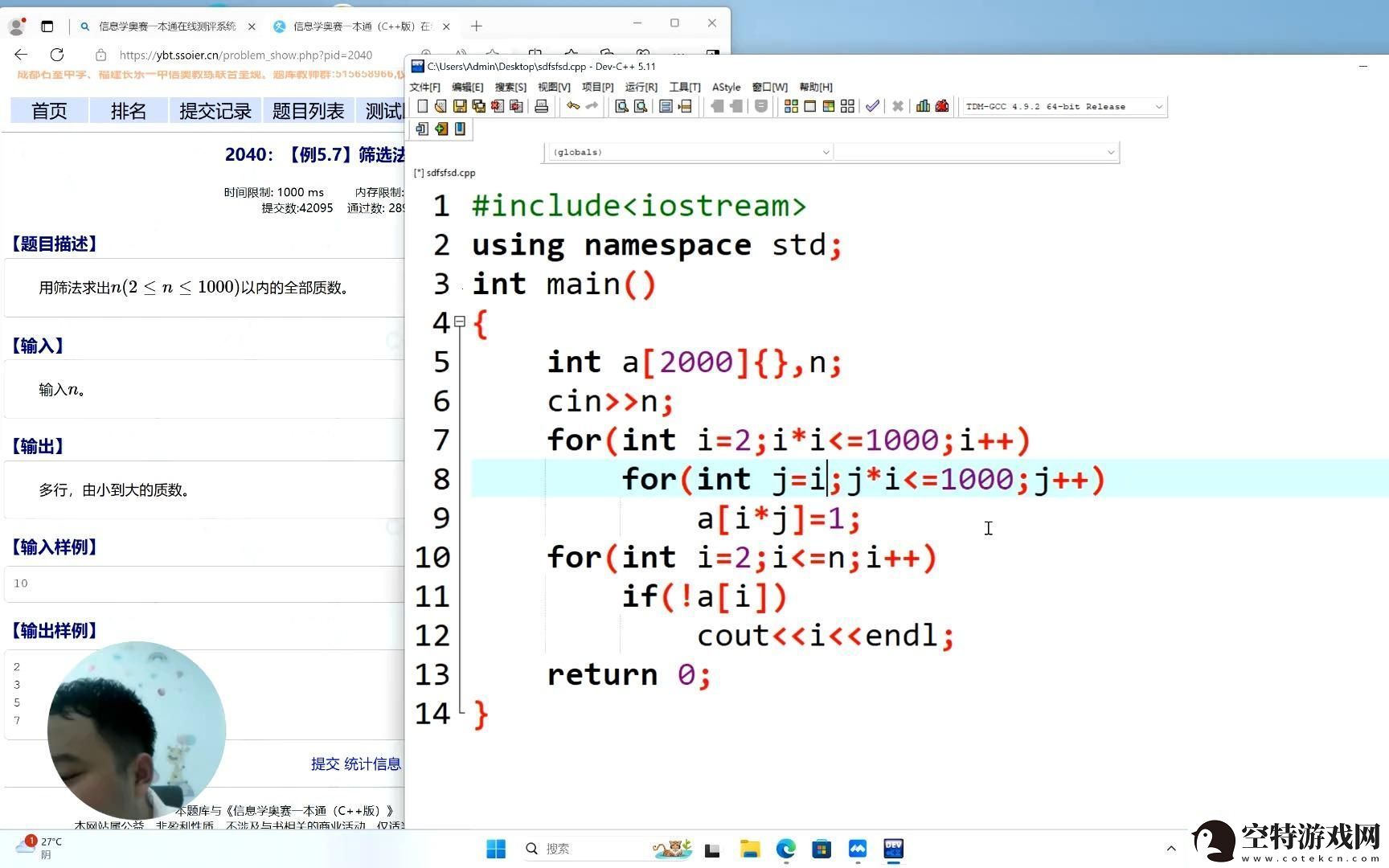
Task: Save the current file with the floppy icon
Action: tap(460, 106)
